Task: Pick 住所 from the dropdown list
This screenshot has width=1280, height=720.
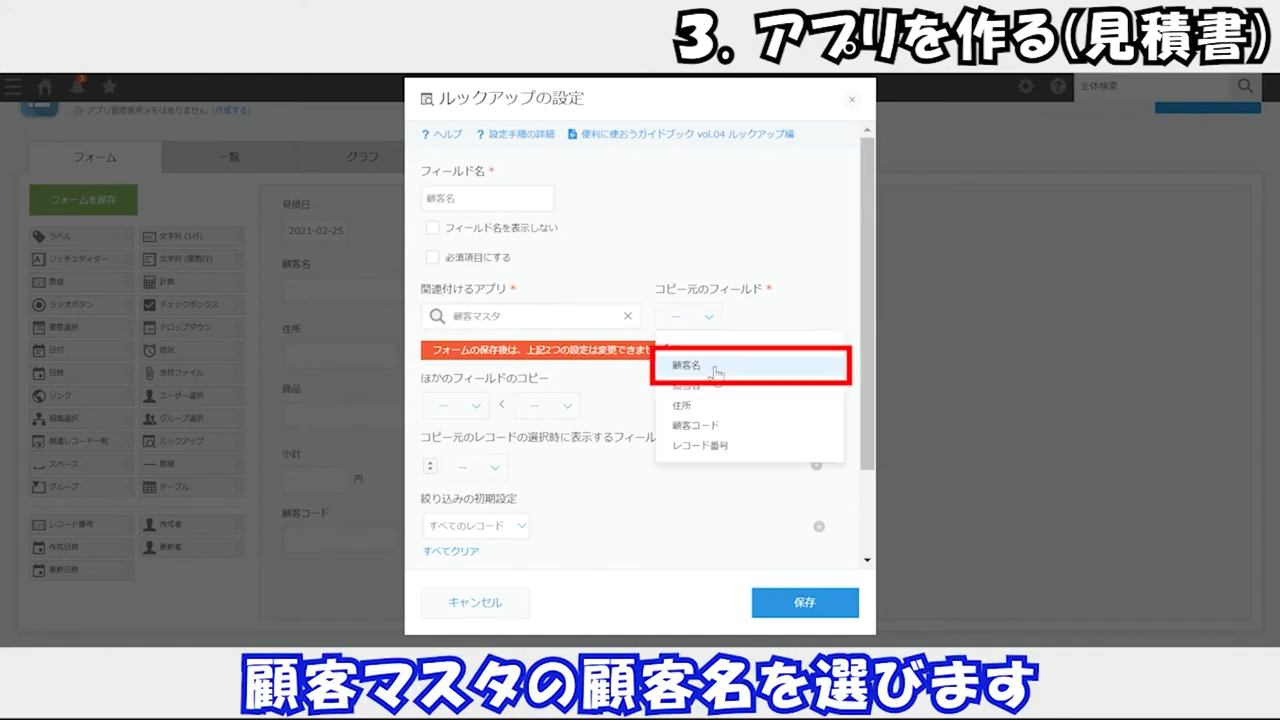Action: pyautogui.click(x=681, y=406)
